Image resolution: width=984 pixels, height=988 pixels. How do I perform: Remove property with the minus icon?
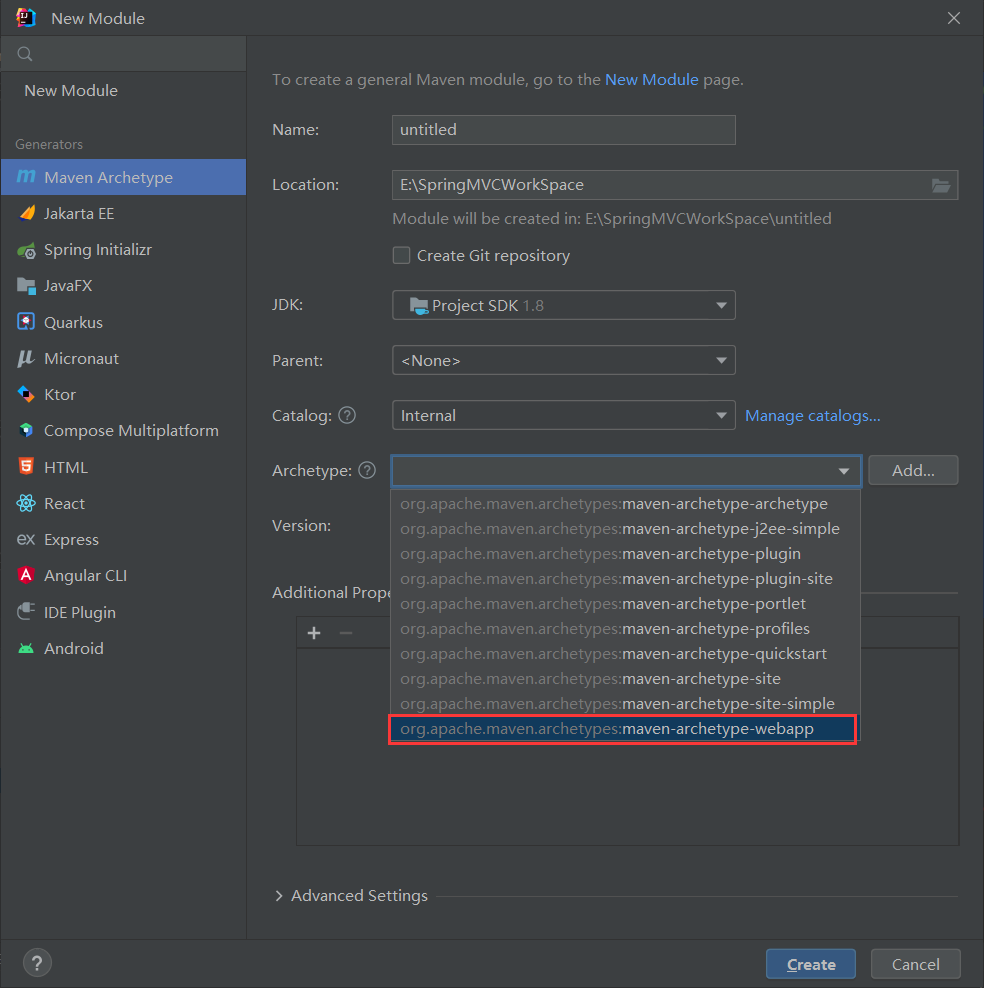coord(346,633)
